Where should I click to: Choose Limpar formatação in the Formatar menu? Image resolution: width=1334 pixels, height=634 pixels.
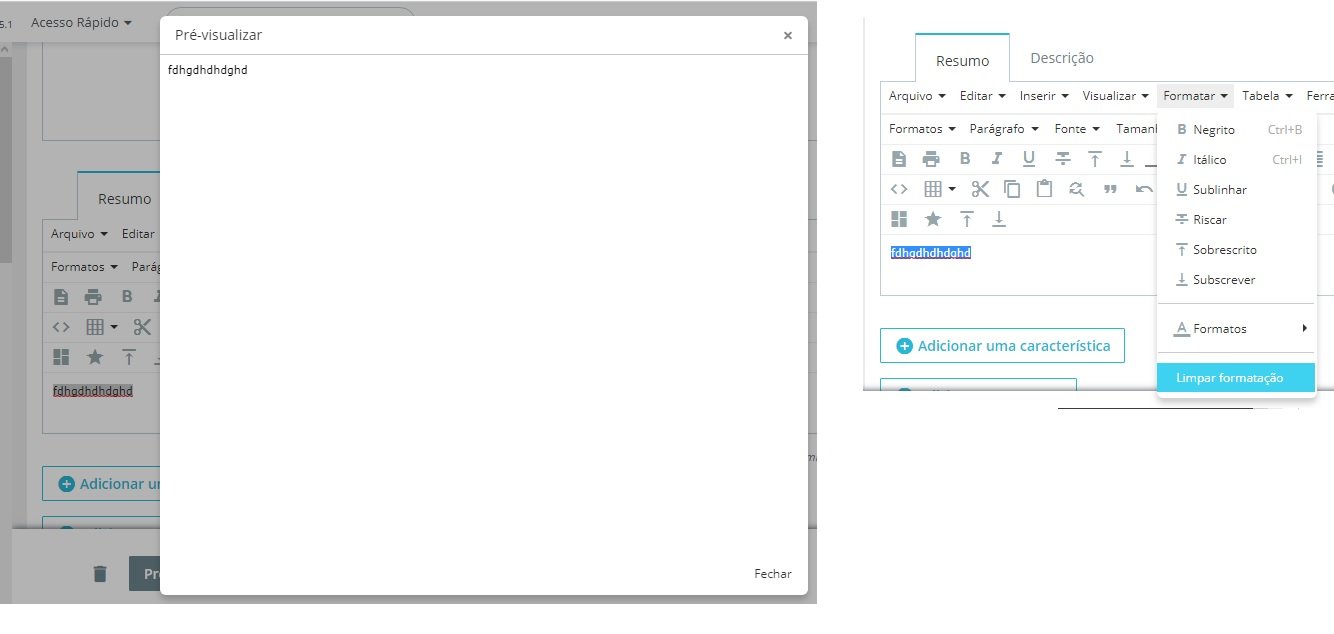pos(1235,378)
